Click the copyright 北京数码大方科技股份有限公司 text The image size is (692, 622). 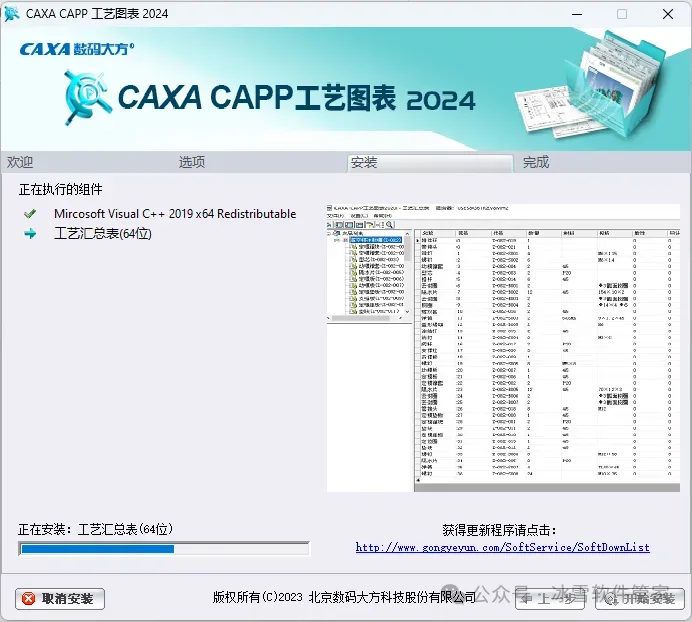pos(344,597)
